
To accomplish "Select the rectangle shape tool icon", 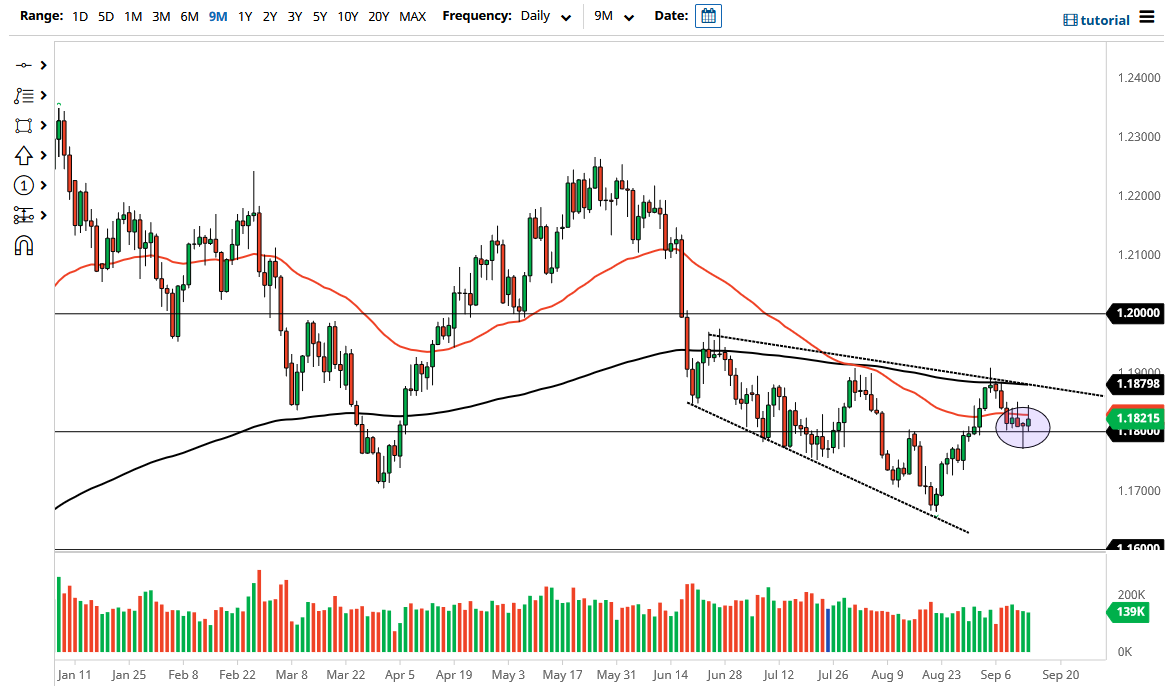I will (x=24, y=125).
